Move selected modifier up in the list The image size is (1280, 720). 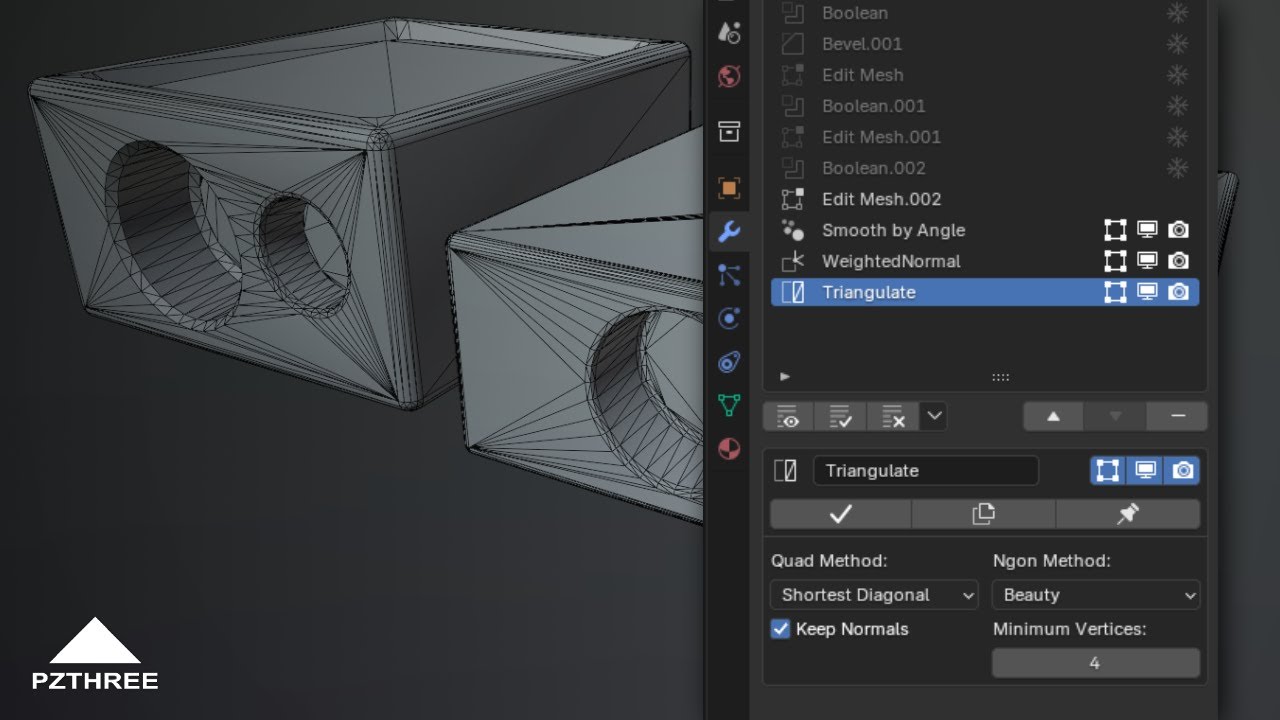(x=1053, y=417)
